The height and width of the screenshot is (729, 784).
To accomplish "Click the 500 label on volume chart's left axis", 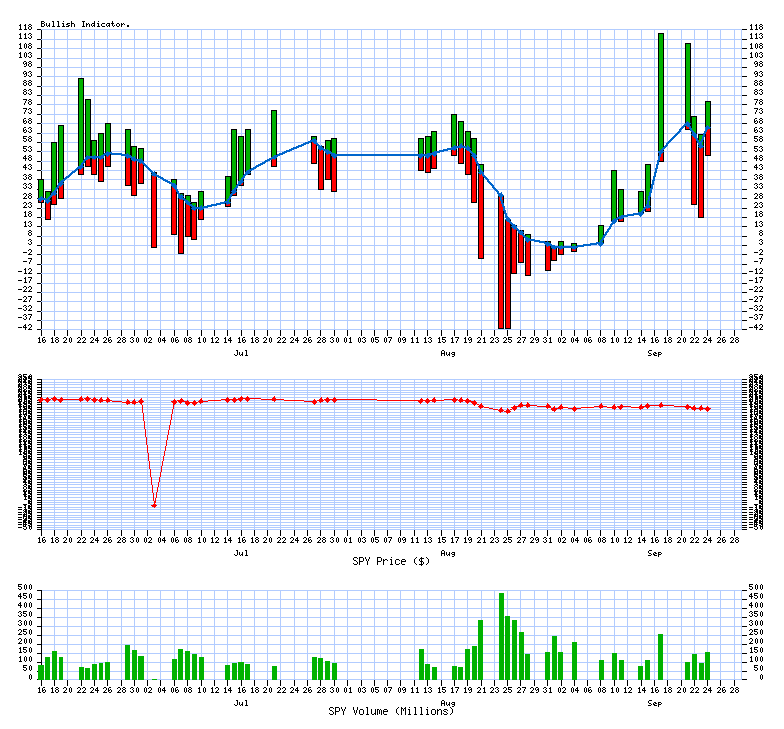I will pyautogui.click(x=25, y=588).
